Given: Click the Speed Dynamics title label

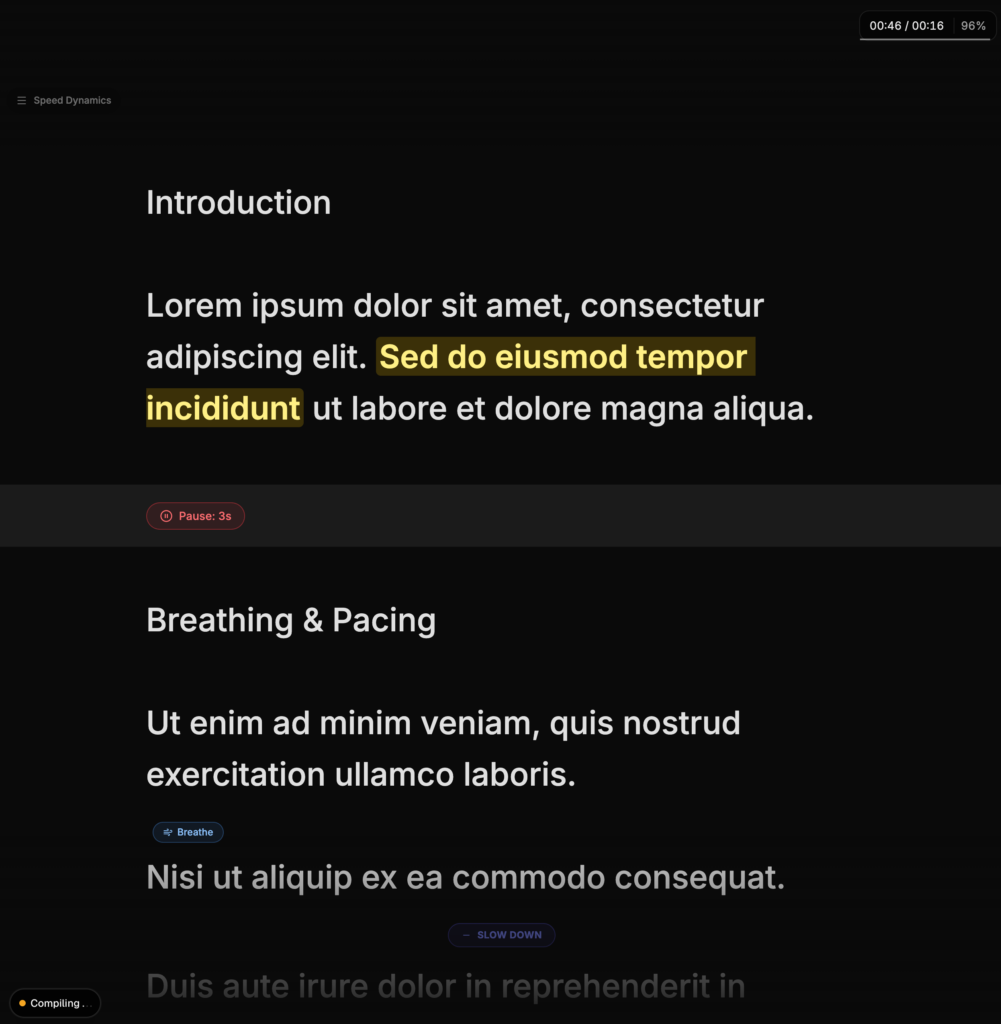Looking at the screenshot, I should click(x=72, y=101).
